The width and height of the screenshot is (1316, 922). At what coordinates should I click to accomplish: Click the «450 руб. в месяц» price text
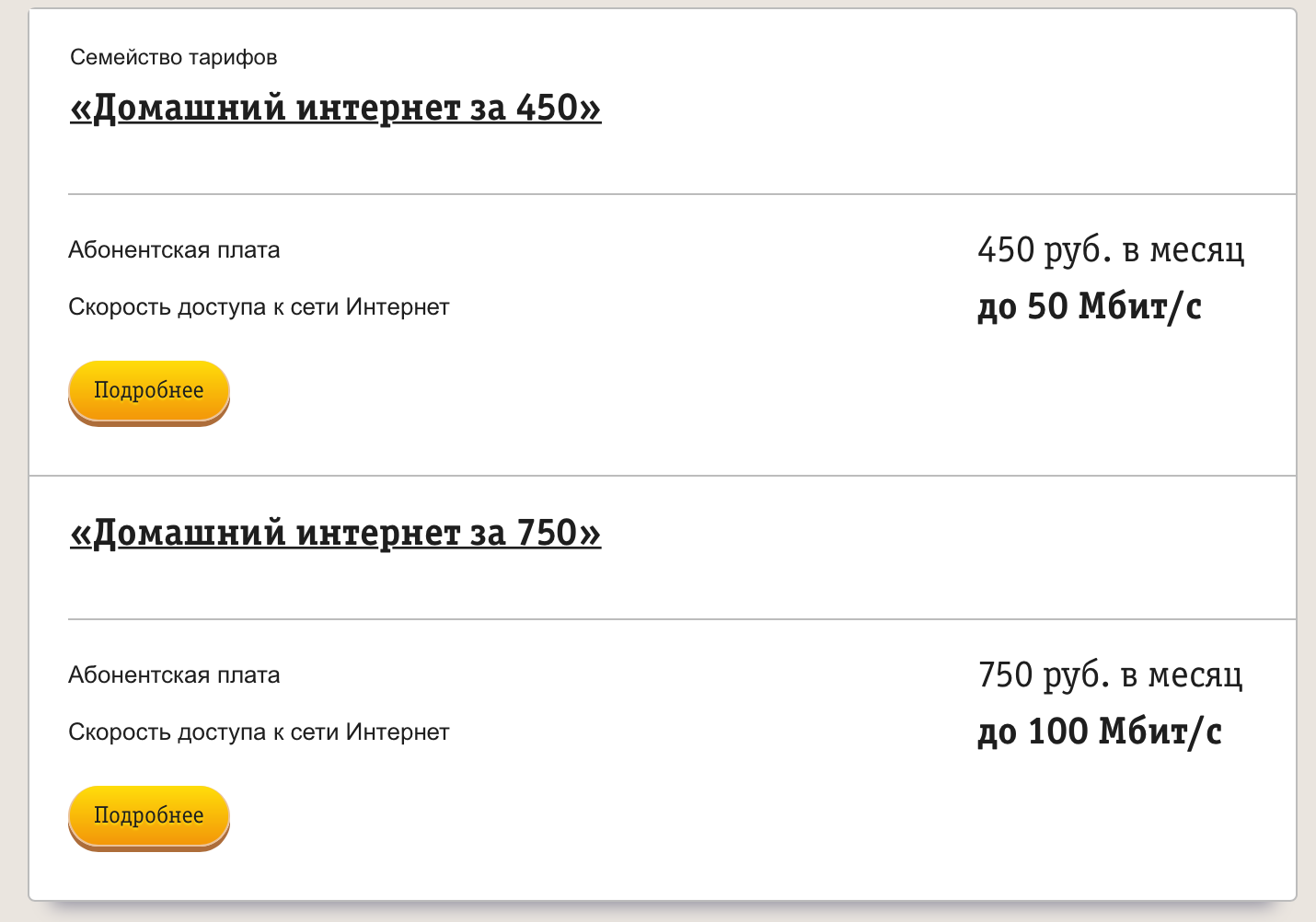click(1110, 249)
